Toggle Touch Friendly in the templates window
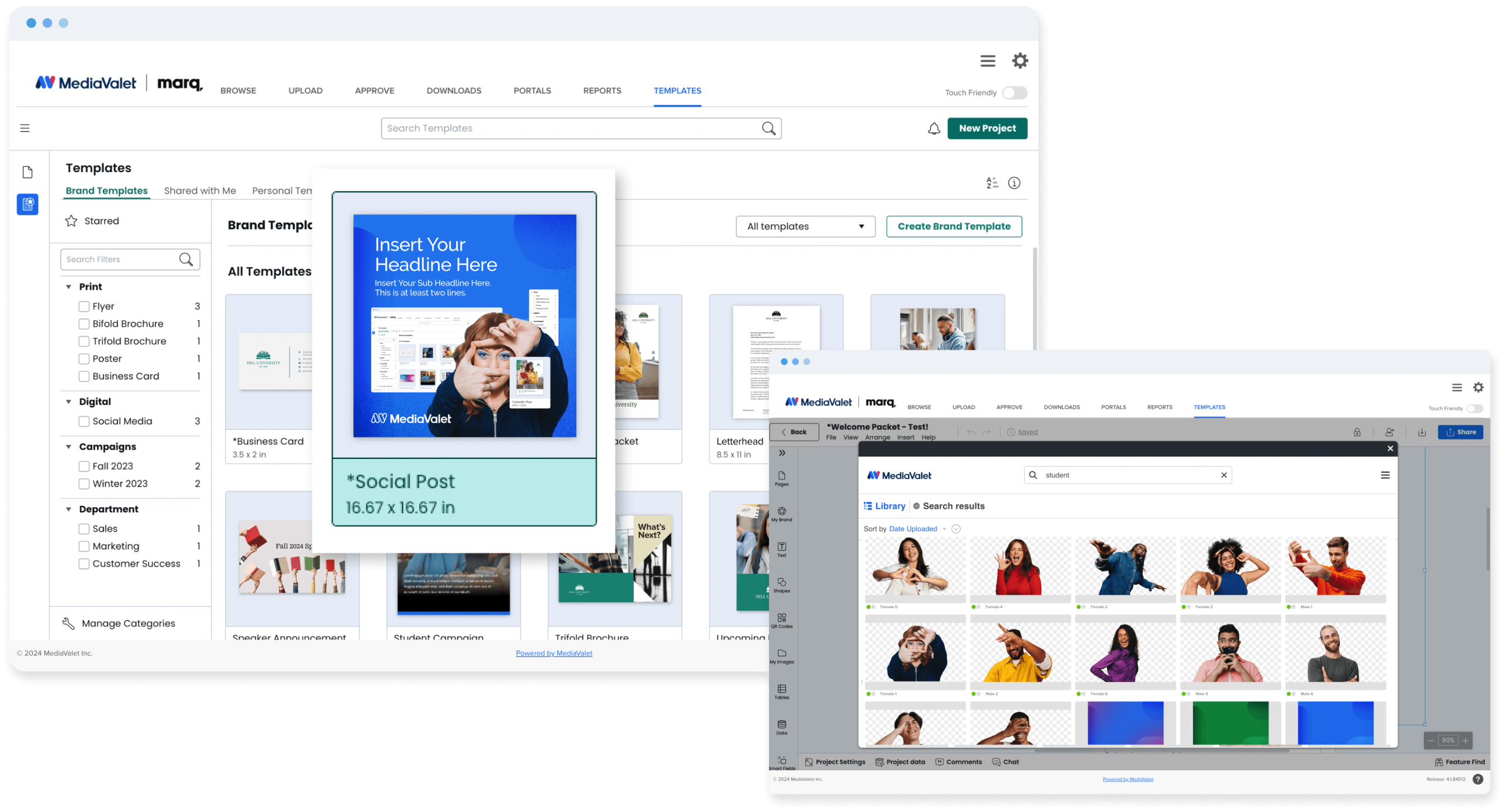Screen dimensions: 1505x812 point(1014,93)
